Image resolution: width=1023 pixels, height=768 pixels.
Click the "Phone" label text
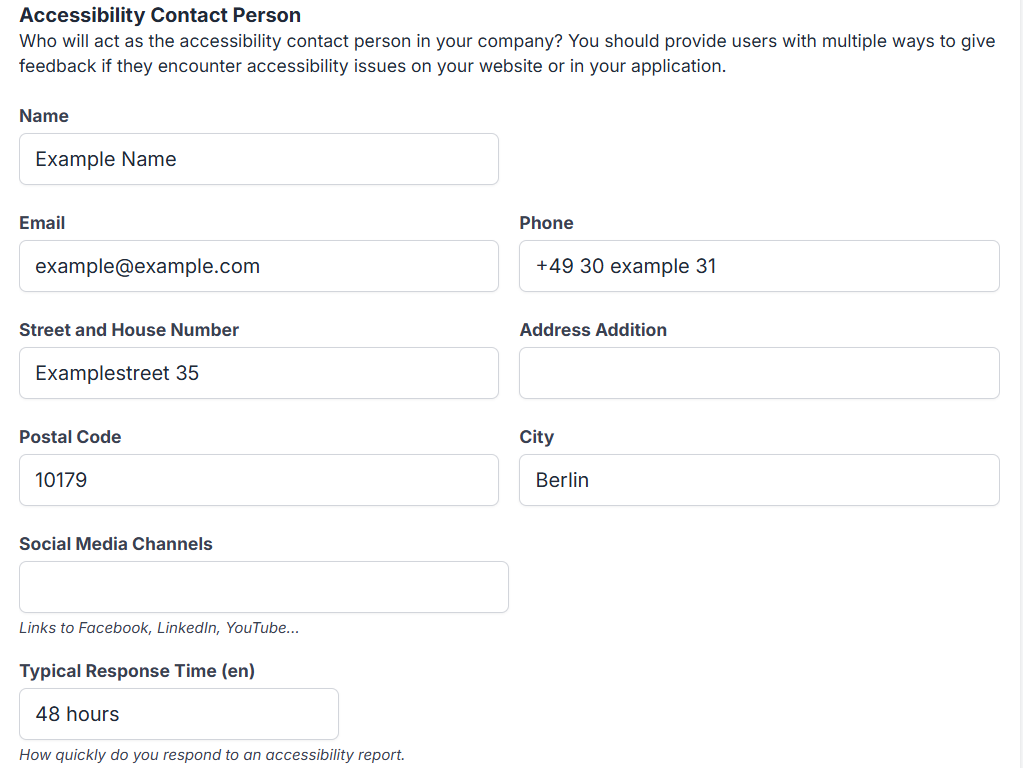(546, 223)
